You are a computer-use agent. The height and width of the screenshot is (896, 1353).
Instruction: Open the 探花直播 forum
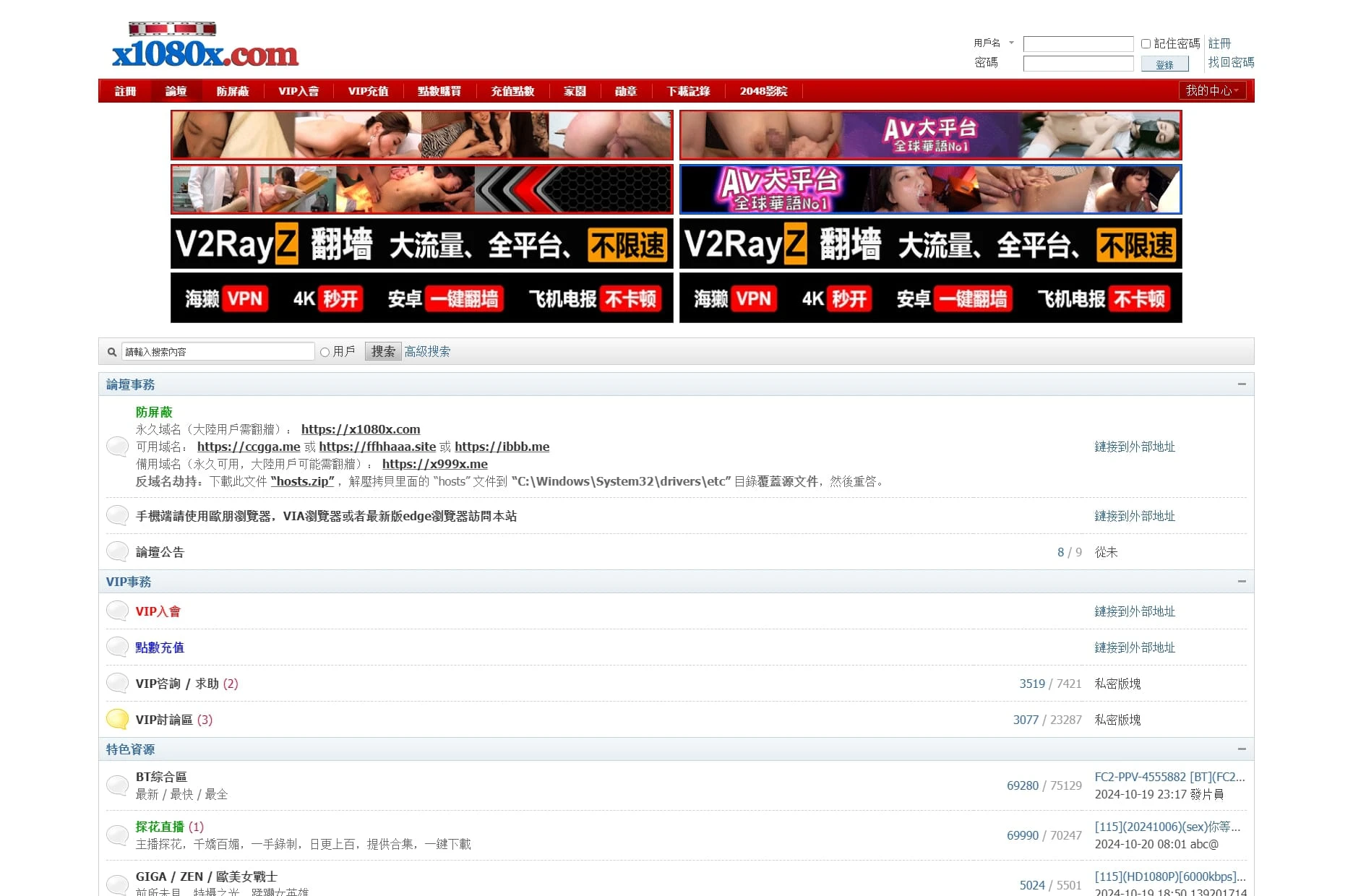click(x=160, y=827)
